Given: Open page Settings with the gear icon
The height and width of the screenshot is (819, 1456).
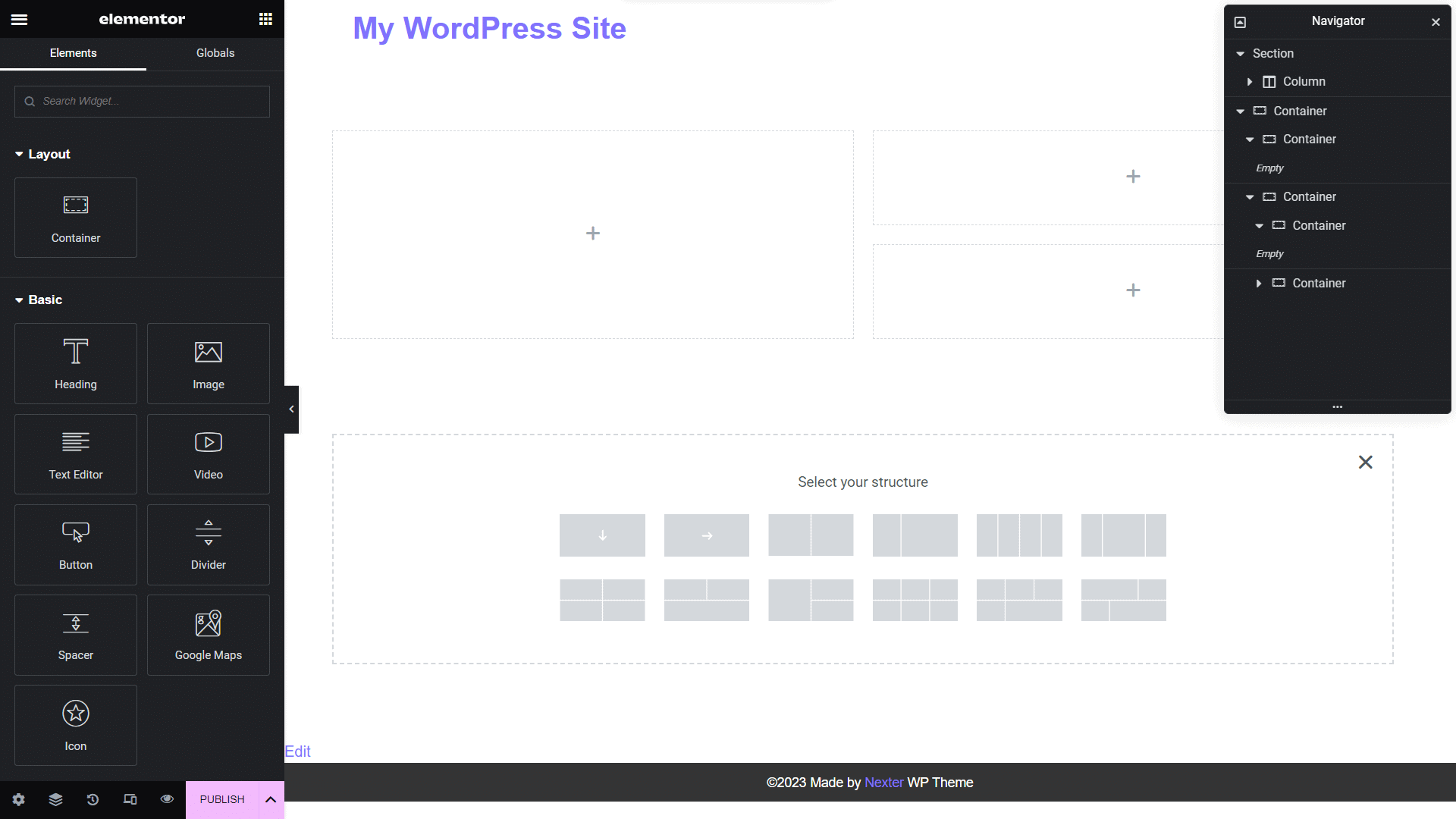Looking at the screenshot, I should [18, 799].
